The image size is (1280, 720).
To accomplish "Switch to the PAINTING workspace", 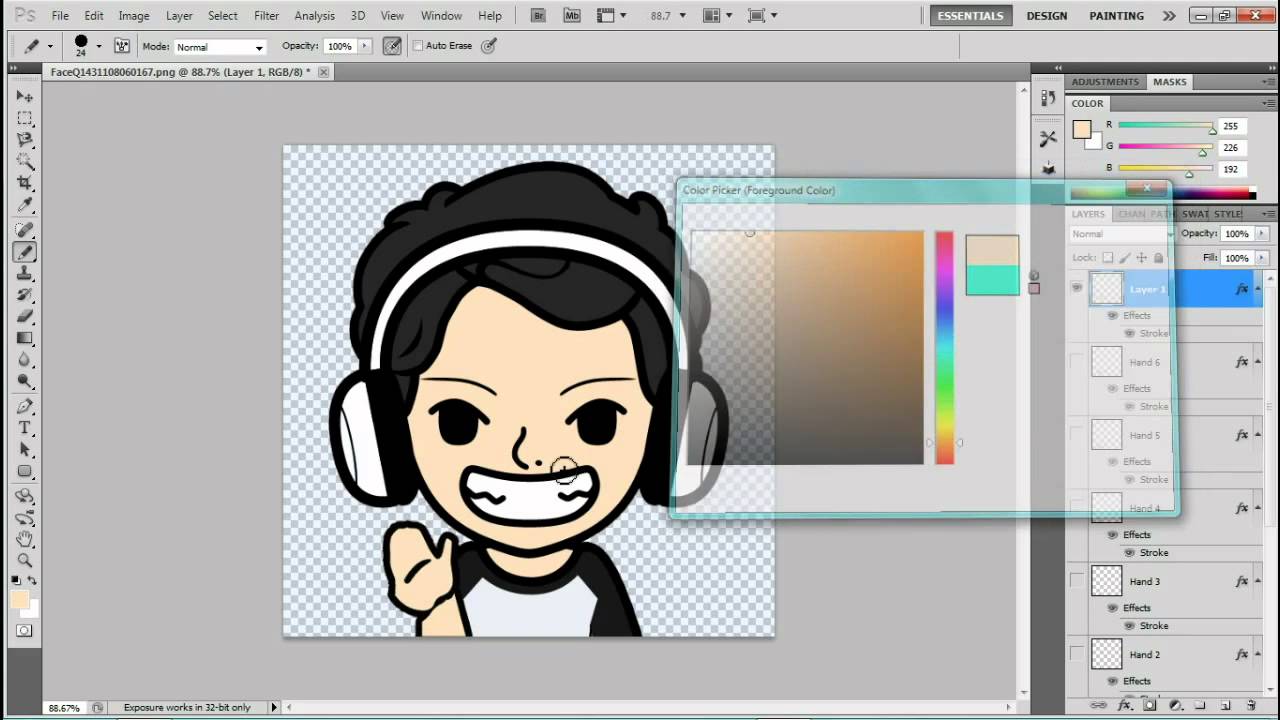I will tap(1116, 16).
